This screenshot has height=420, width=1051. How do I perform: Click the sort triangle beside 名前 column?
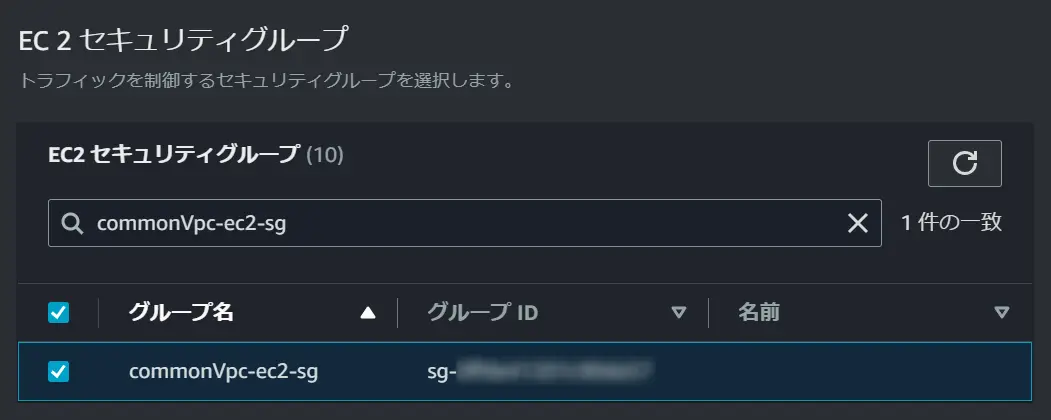tap(1001, 313)
